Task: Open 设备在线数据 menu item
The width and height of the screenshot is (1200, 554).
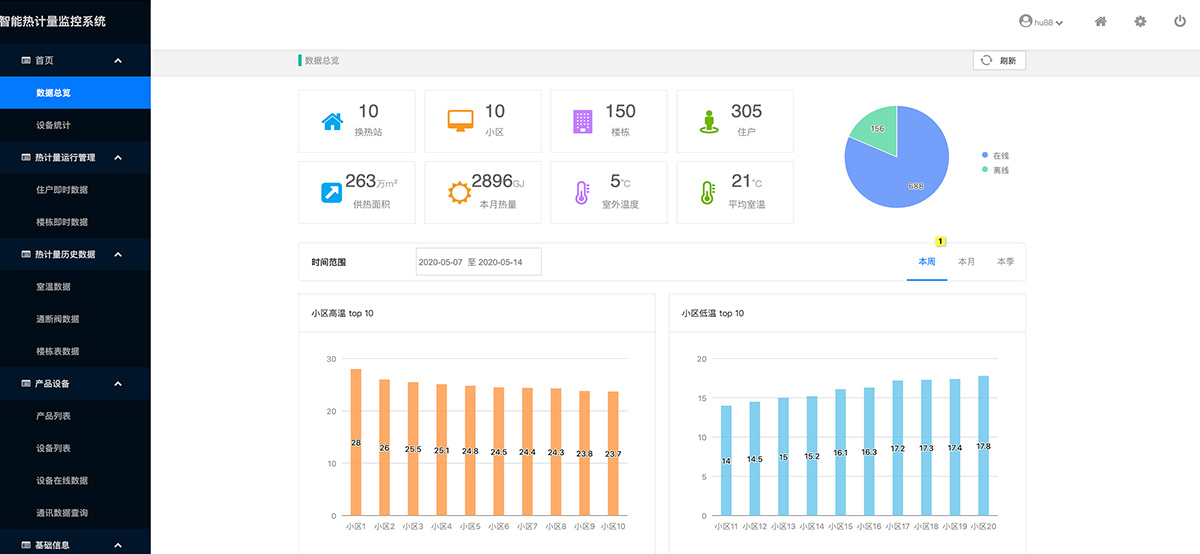Action: (75, 480)
